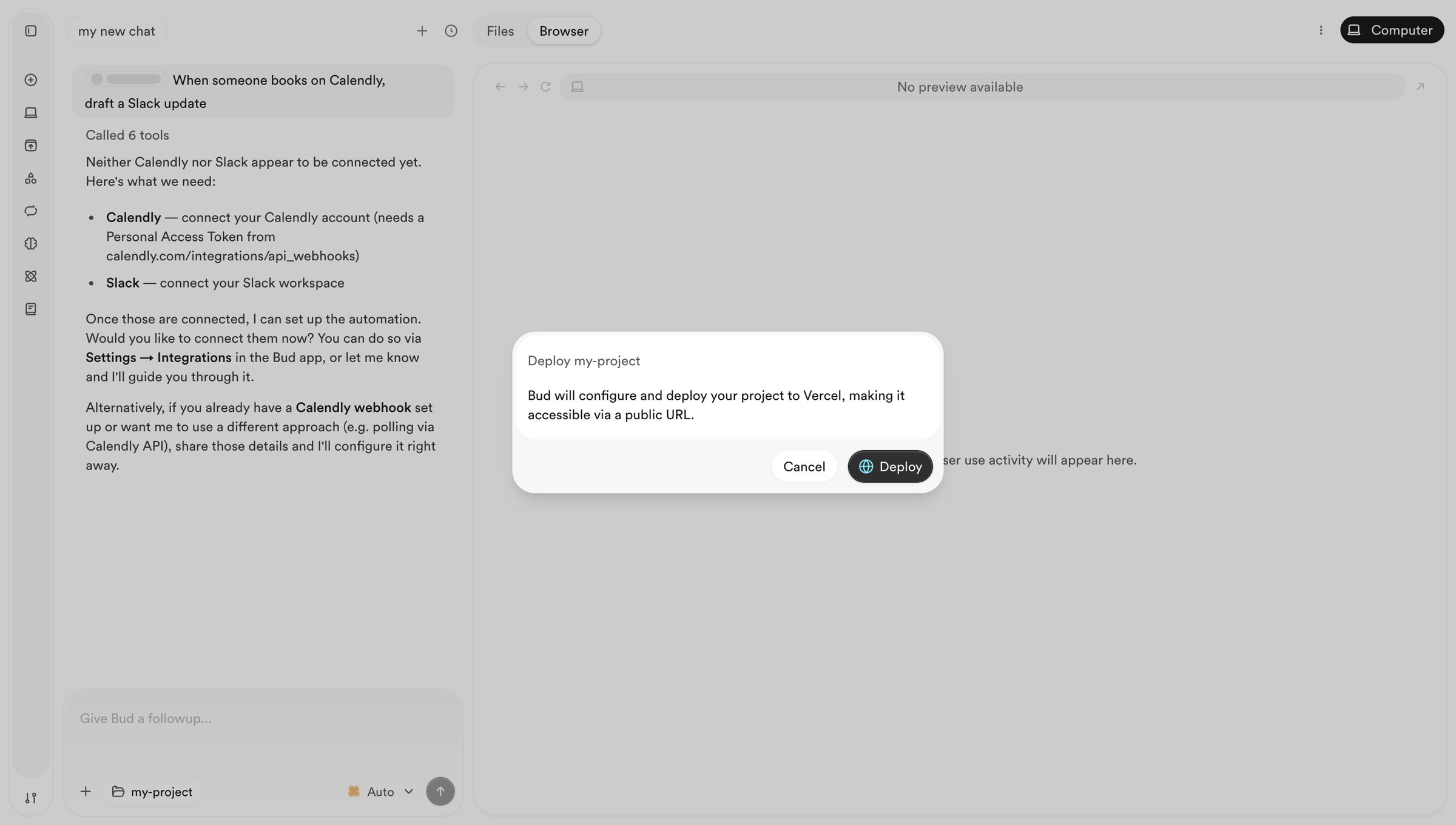
Task: Click the calendly.com/integrations/api_webhooks text
Action: [232, 256]
